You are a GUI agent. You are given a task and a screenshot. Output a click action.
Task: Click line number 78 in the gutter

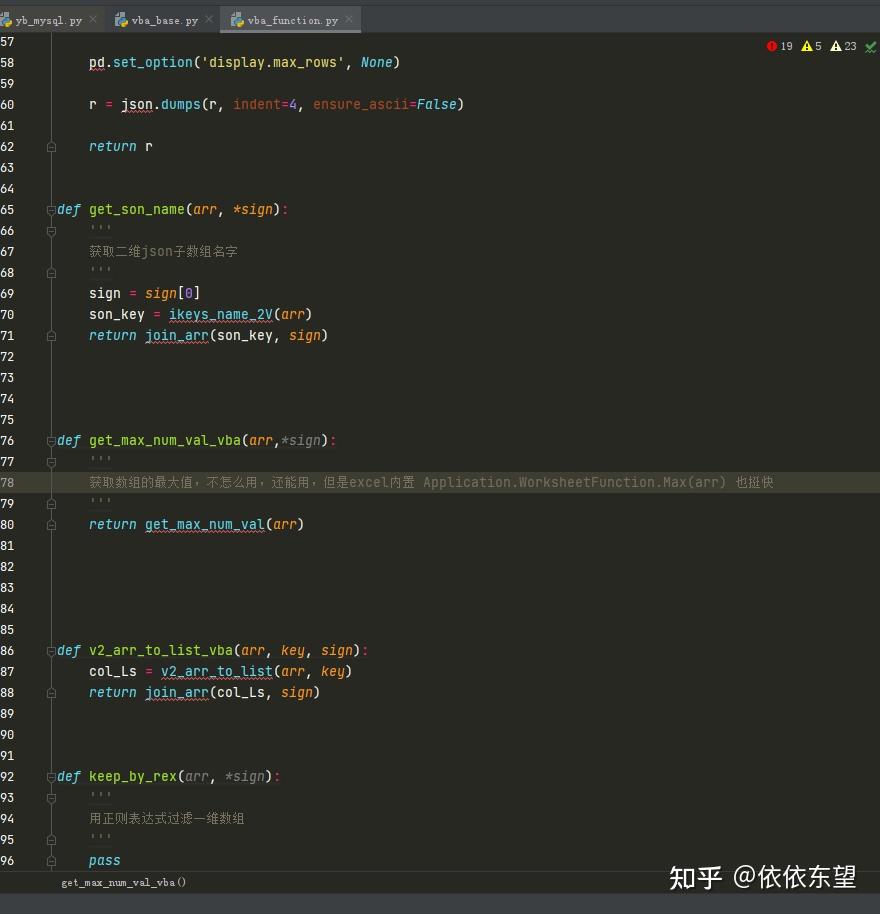(7, 482)
